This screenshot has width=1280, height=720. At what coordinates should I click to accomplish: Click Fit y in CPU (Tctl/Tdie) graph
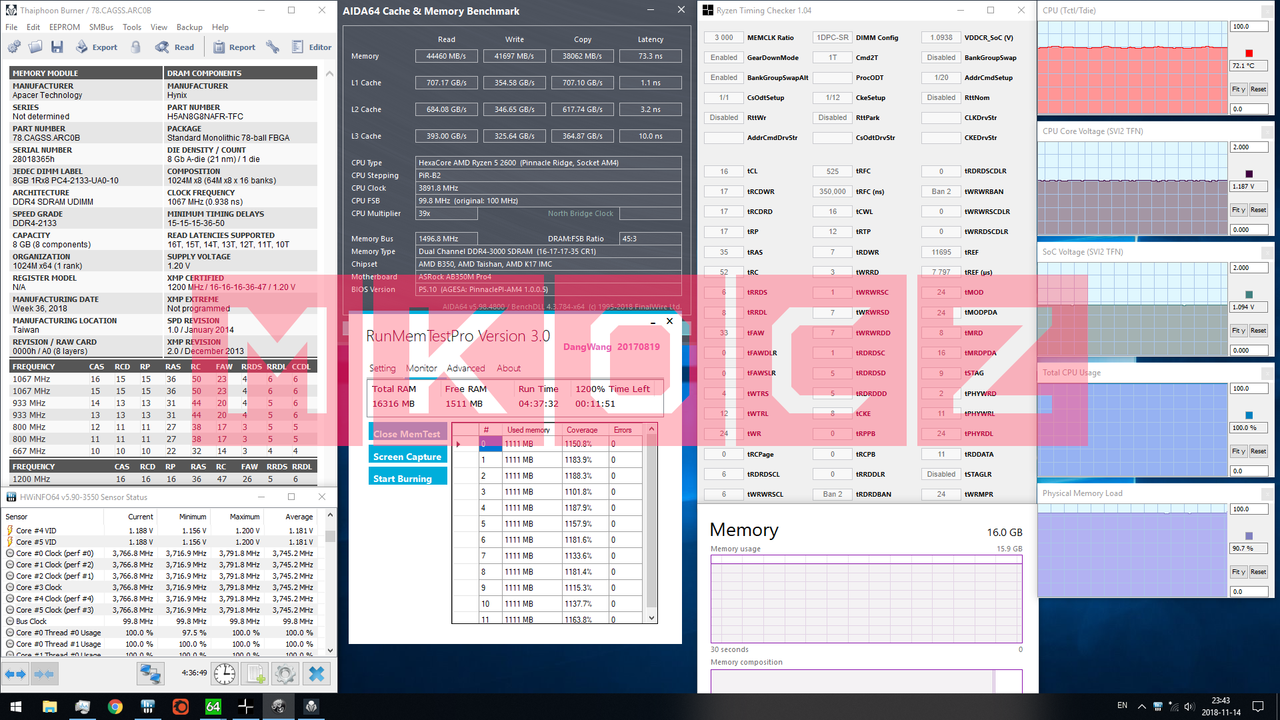pyautogui.click(x=1238, y=89)
